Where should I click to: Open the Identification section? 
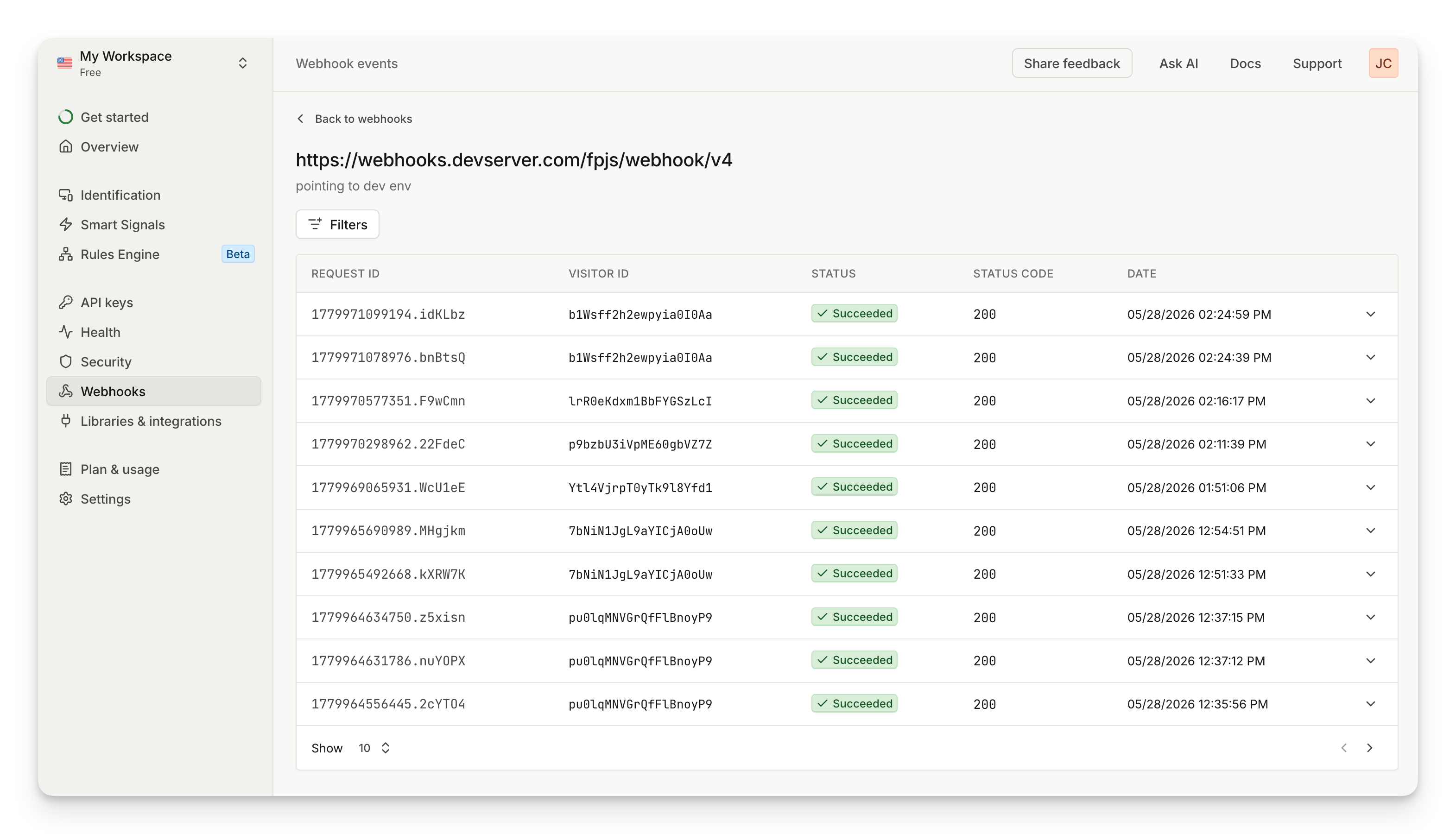point(153,195)
